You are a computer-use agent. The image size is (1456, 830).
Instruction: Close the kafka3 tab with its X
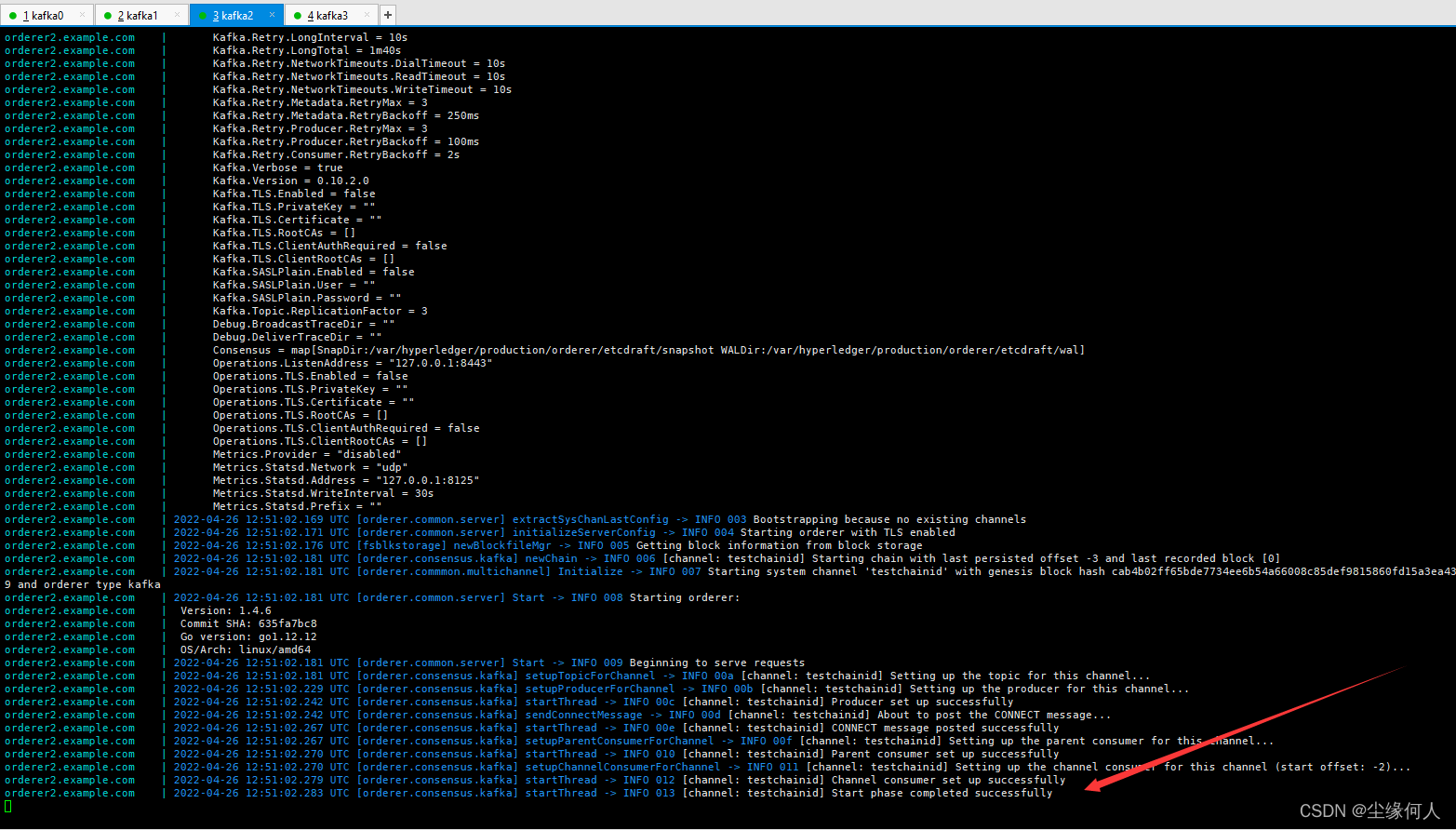pos(367,15)
